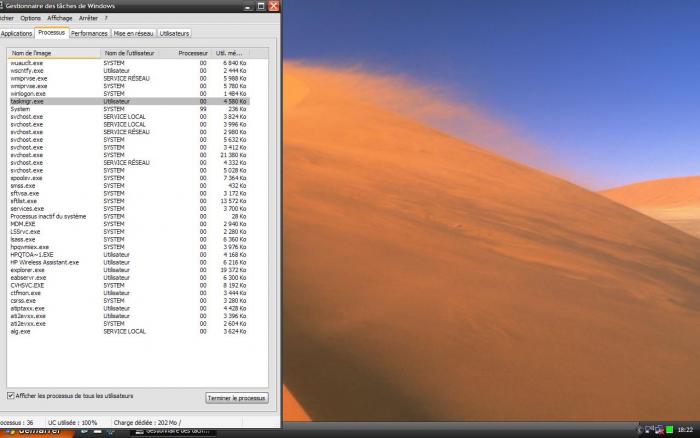Select the smss.exe process

click(129, 186)
